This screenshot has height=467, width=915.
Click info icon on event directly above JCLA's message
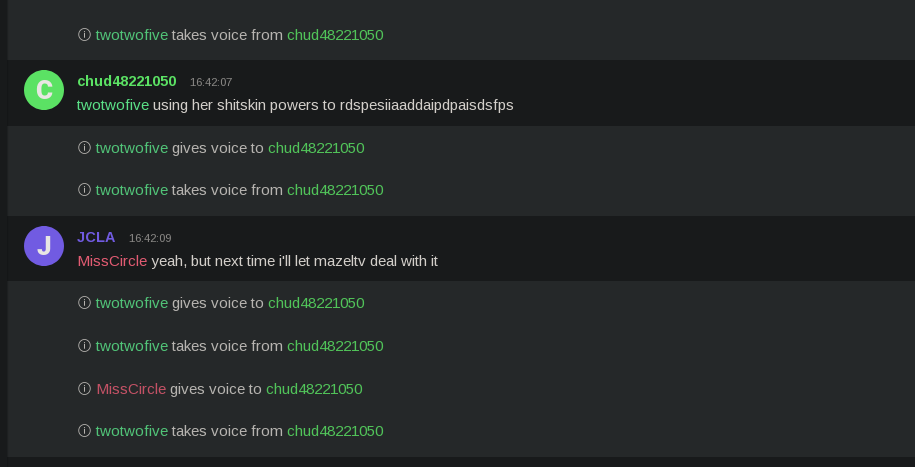[x=85, y=190]
